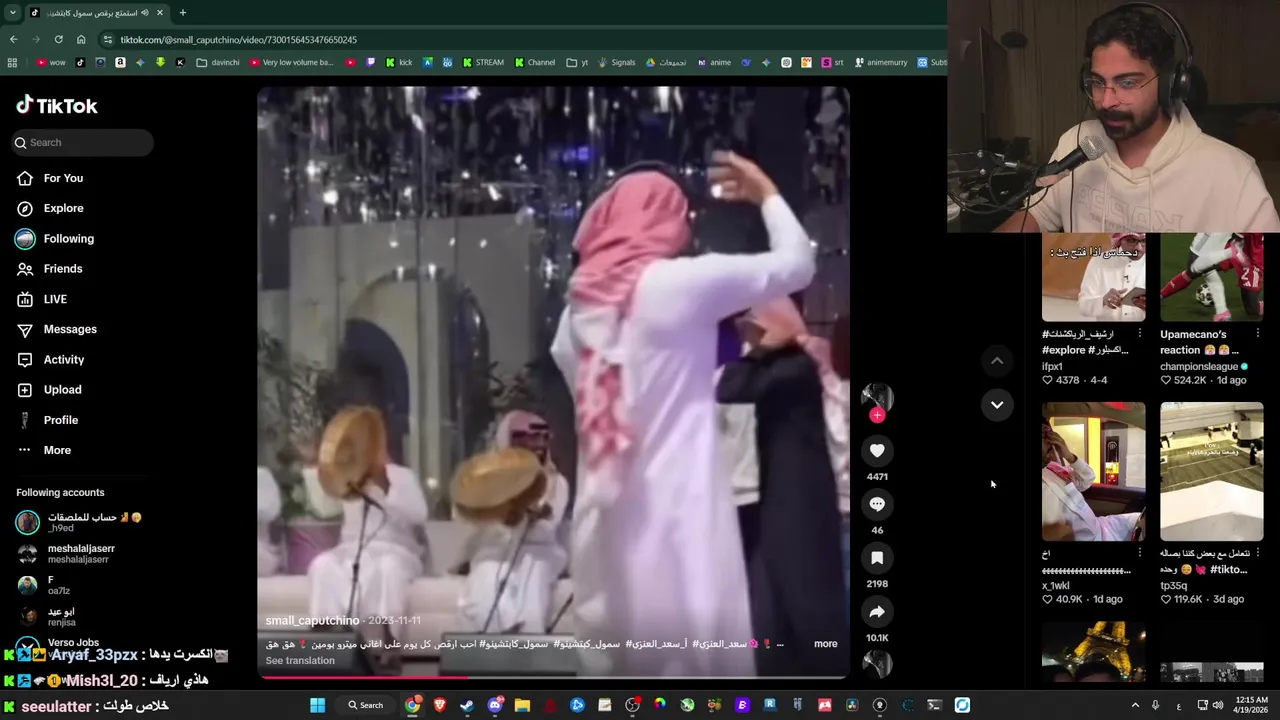
Task: Show hidden system tray icons
Action: pos(1135,705)
